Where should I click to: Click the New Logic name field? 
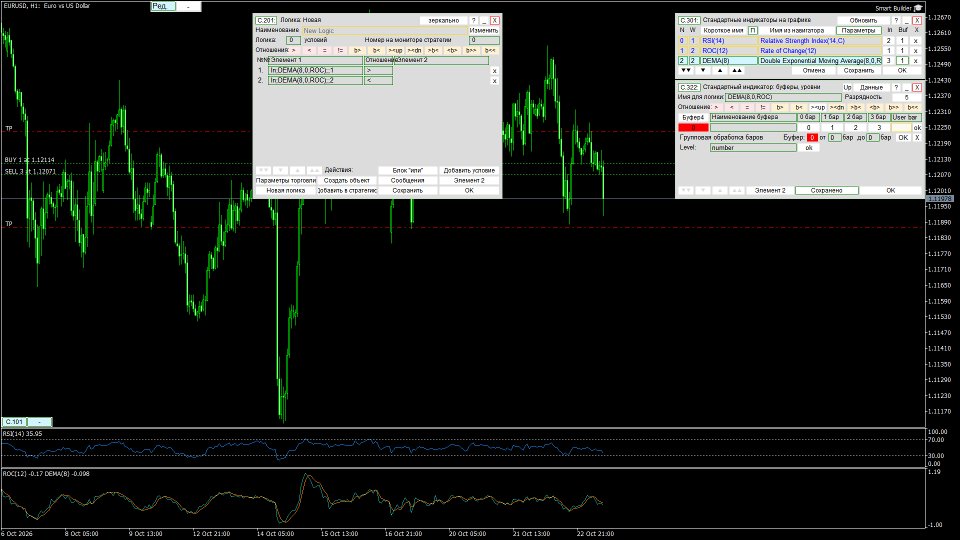tap(383, 30)
